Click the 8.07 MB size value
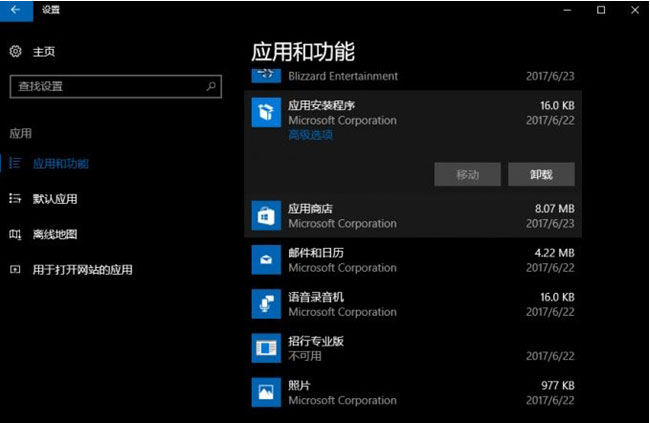Screen dimensions: 650x423 pos(554,209)
